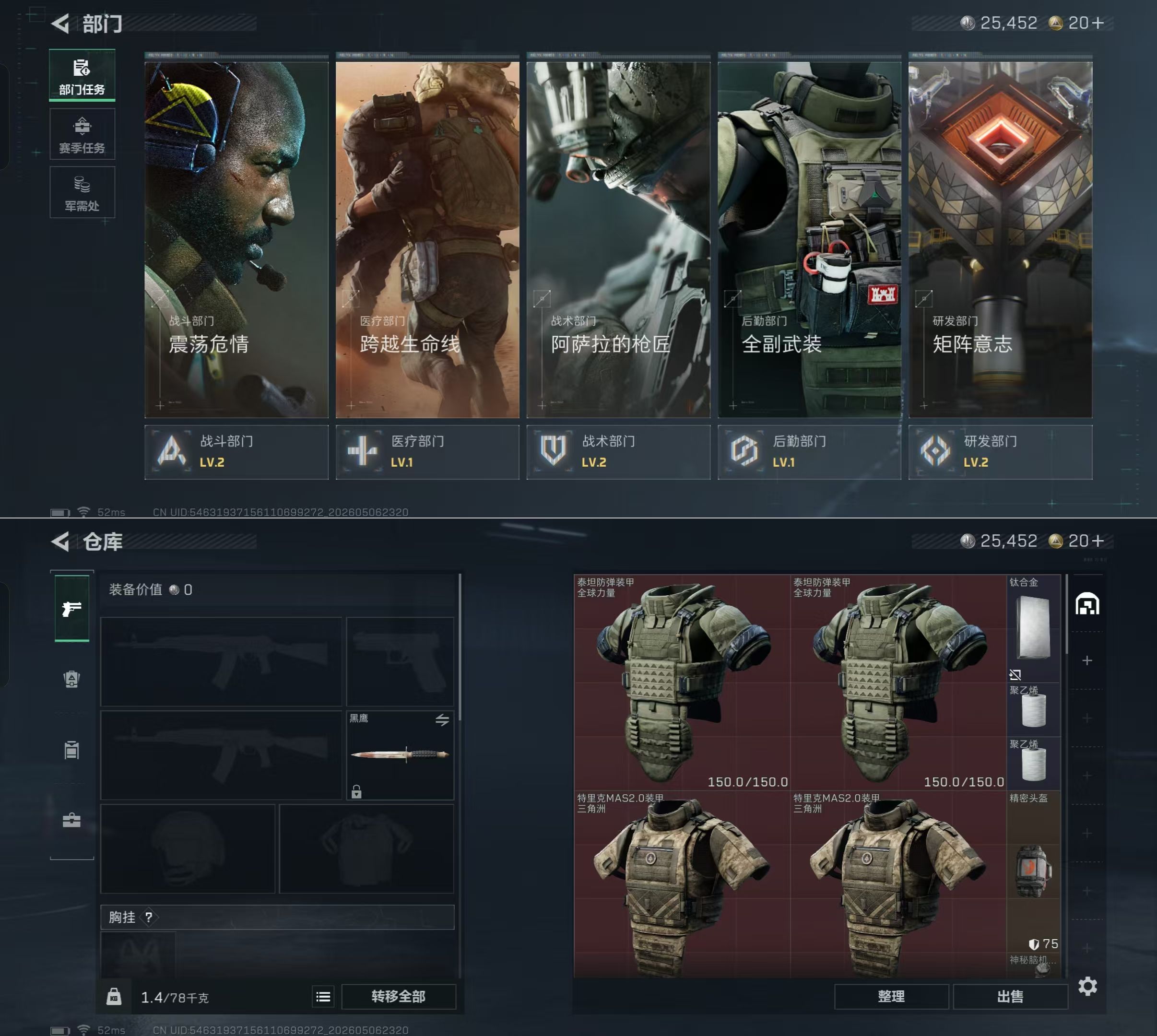Select the primary weapon slot beside the pistol slot
1157x1036 pixels.
coord(222,661)
